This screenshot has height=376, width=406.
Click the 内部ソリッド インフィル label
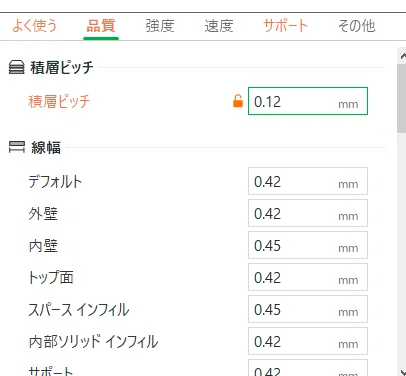pos(93,342)
